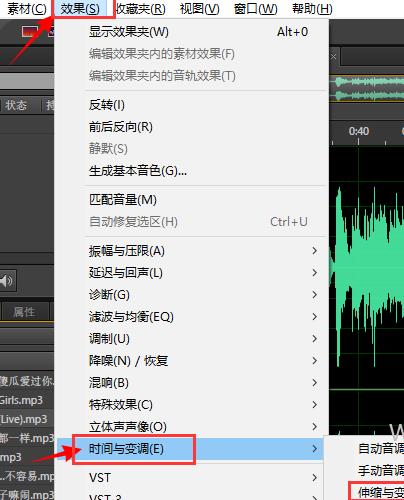Expand the 诊断(G) submenu
404x500 pixels.
click(192, 295)
